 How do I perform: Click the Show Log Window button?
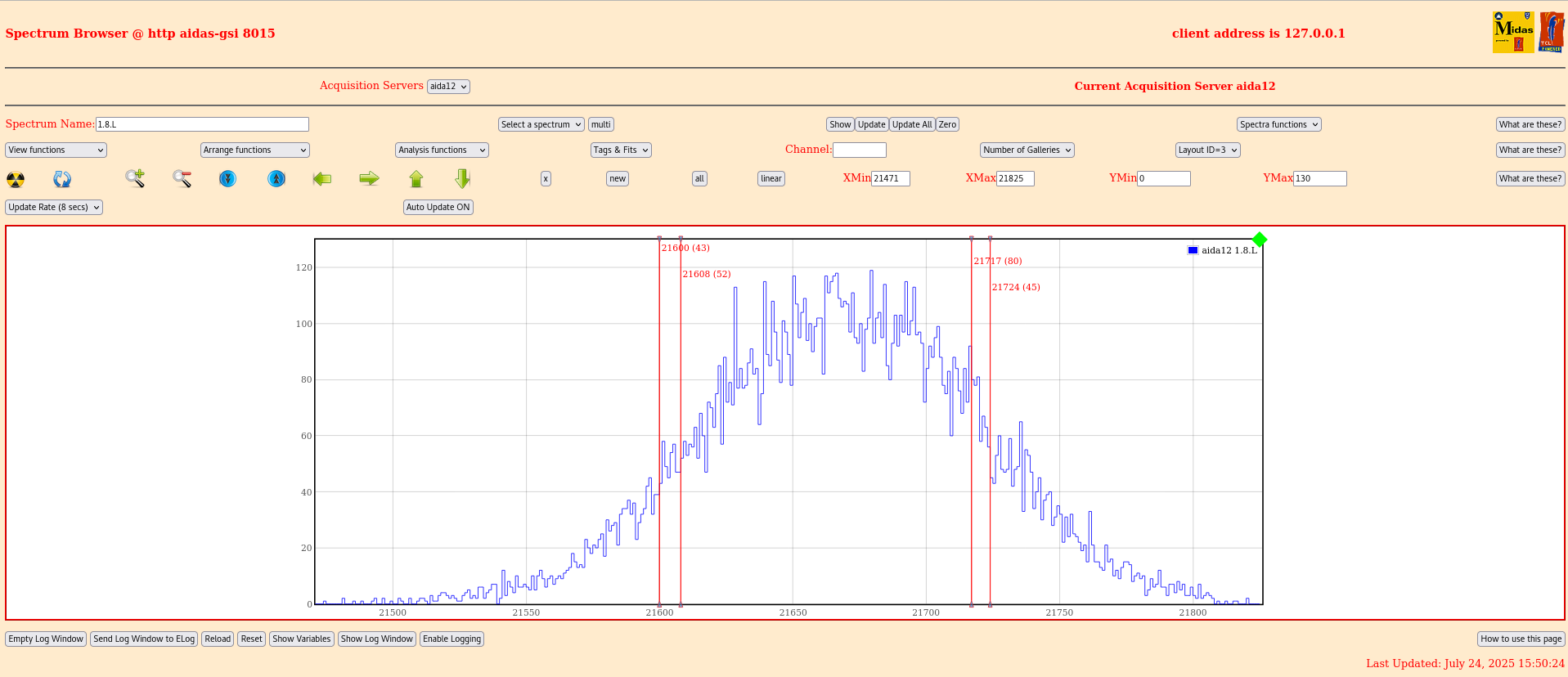(x=376, y=639)
